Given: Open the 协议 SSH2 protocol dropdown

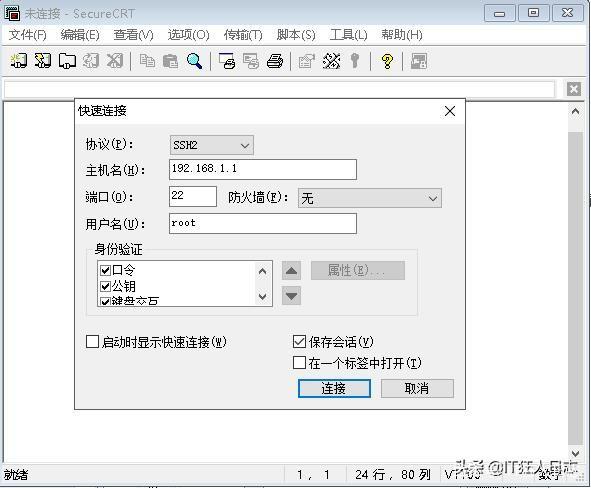Looking at the screenshot, I should [212, 145].
